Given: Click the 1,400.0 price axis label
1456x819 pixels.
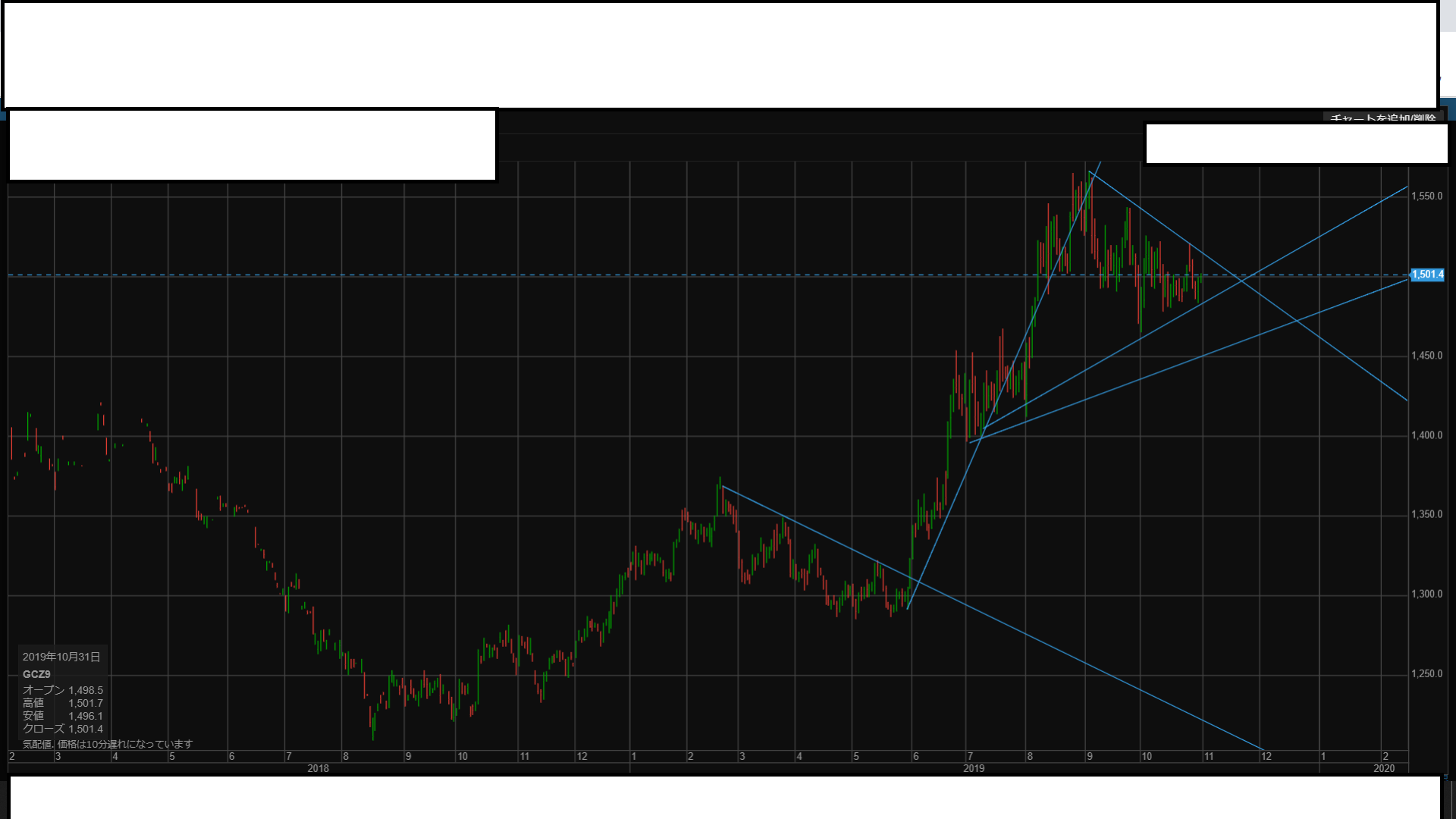Looking at the screenshot, I should pyautogui.click(x=1426, y=435).
